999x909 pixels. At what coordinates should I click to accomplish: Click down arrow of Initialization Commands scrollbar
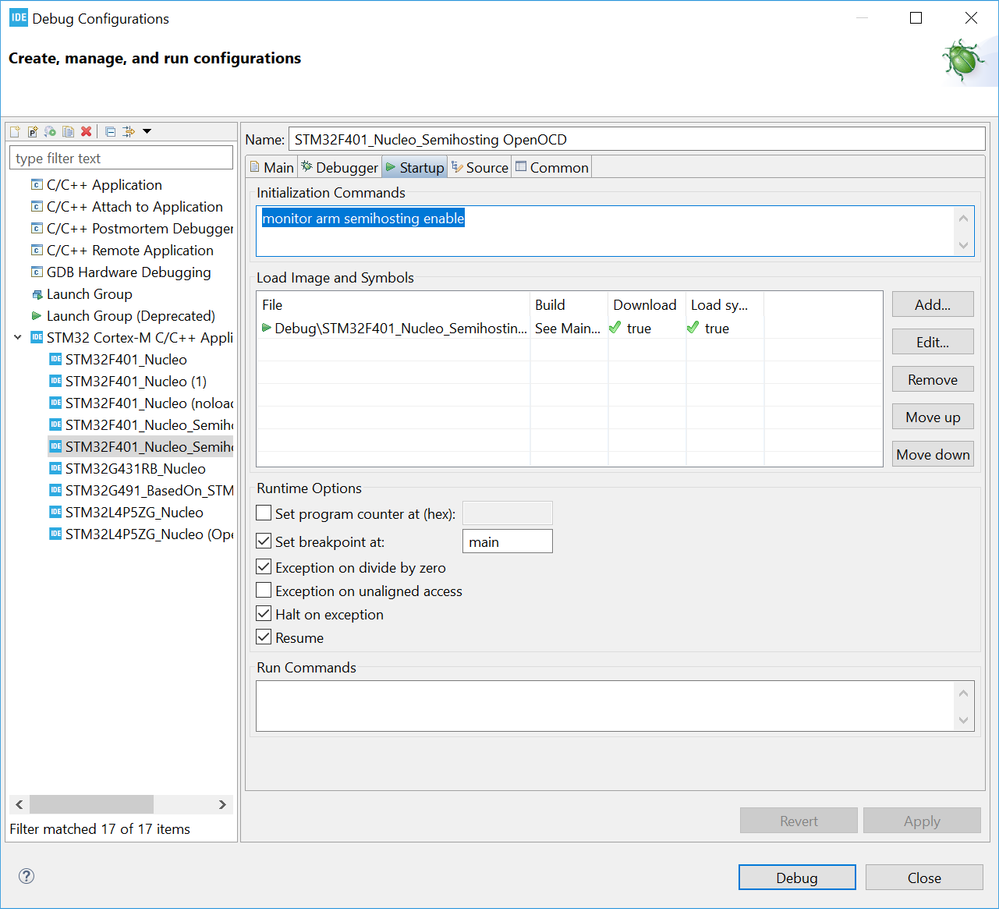tap(964, 245)
